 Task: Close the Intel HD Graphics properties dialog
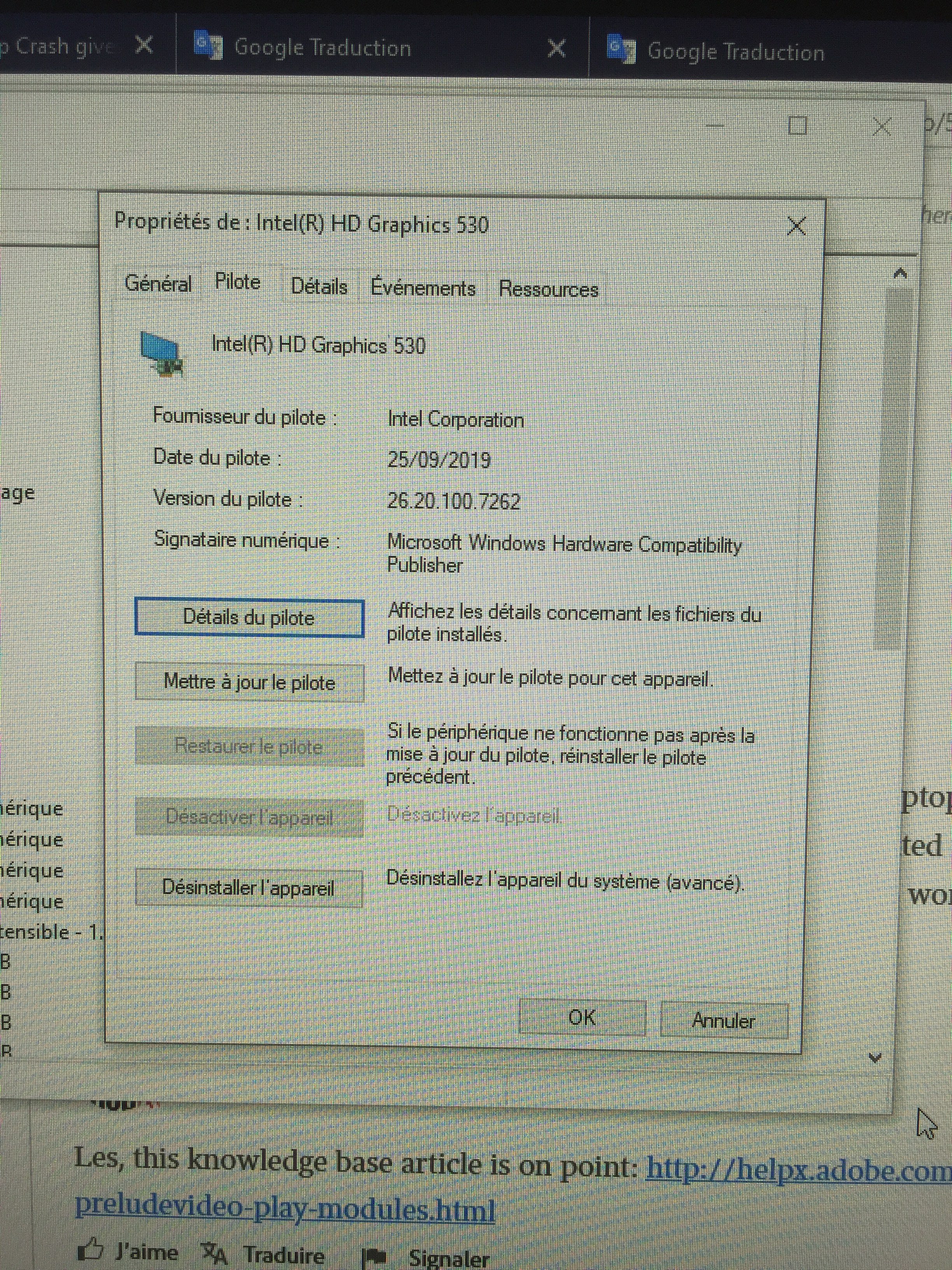click(796, 226)
